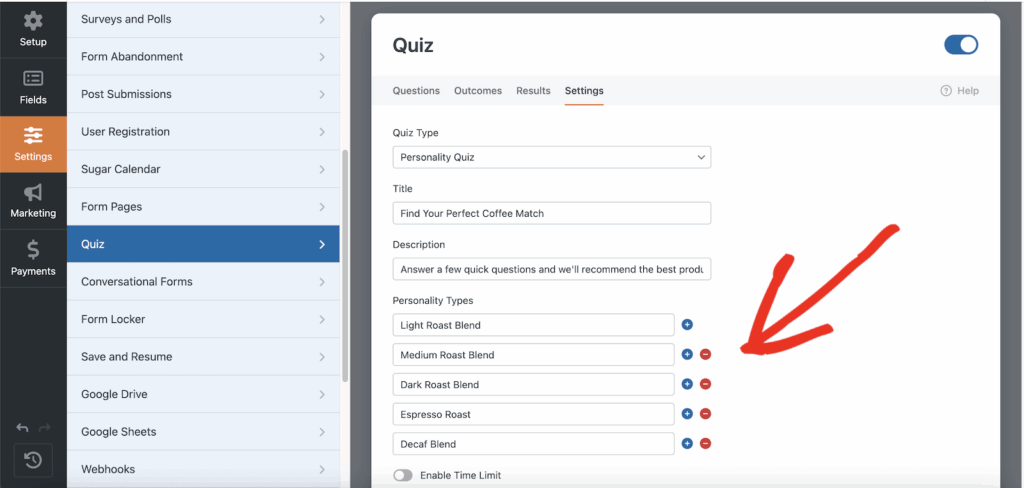Viewport: 1024px width, 488px height.
Task: Expand the Surveys and Polls section
Action: pyautogui.click(x=203, y=19)
